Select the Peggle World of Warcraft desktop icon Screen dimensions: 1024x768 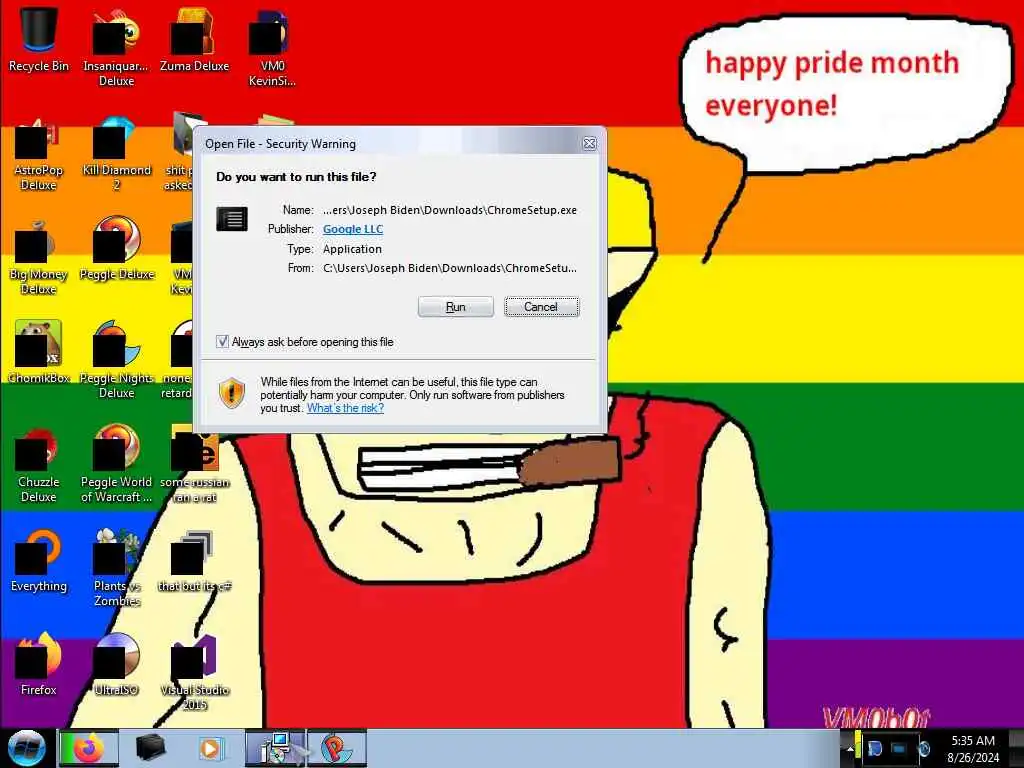[116, 464]
